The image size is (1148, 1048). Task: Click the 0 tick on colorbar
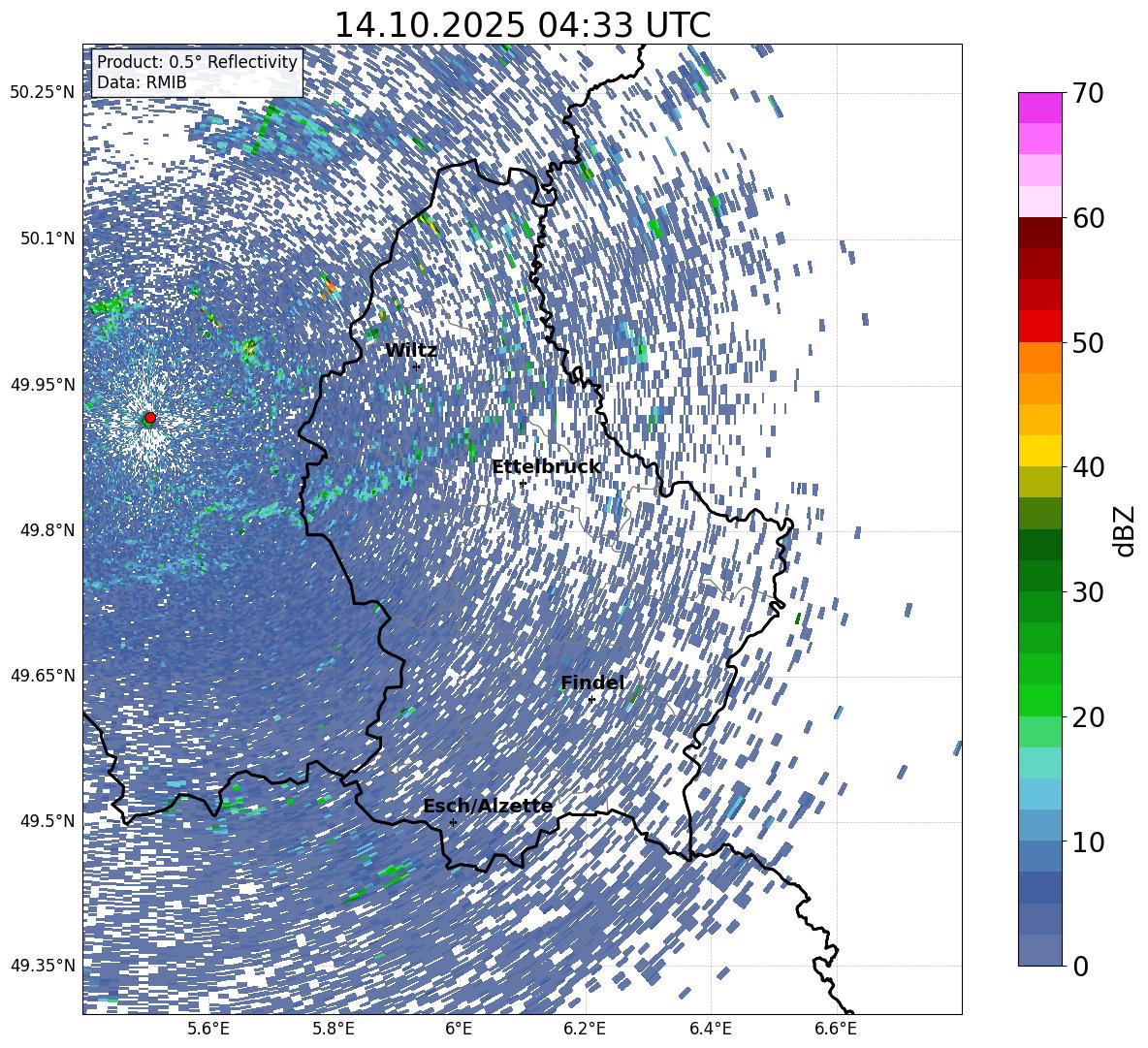click(x=1079, y=966)
